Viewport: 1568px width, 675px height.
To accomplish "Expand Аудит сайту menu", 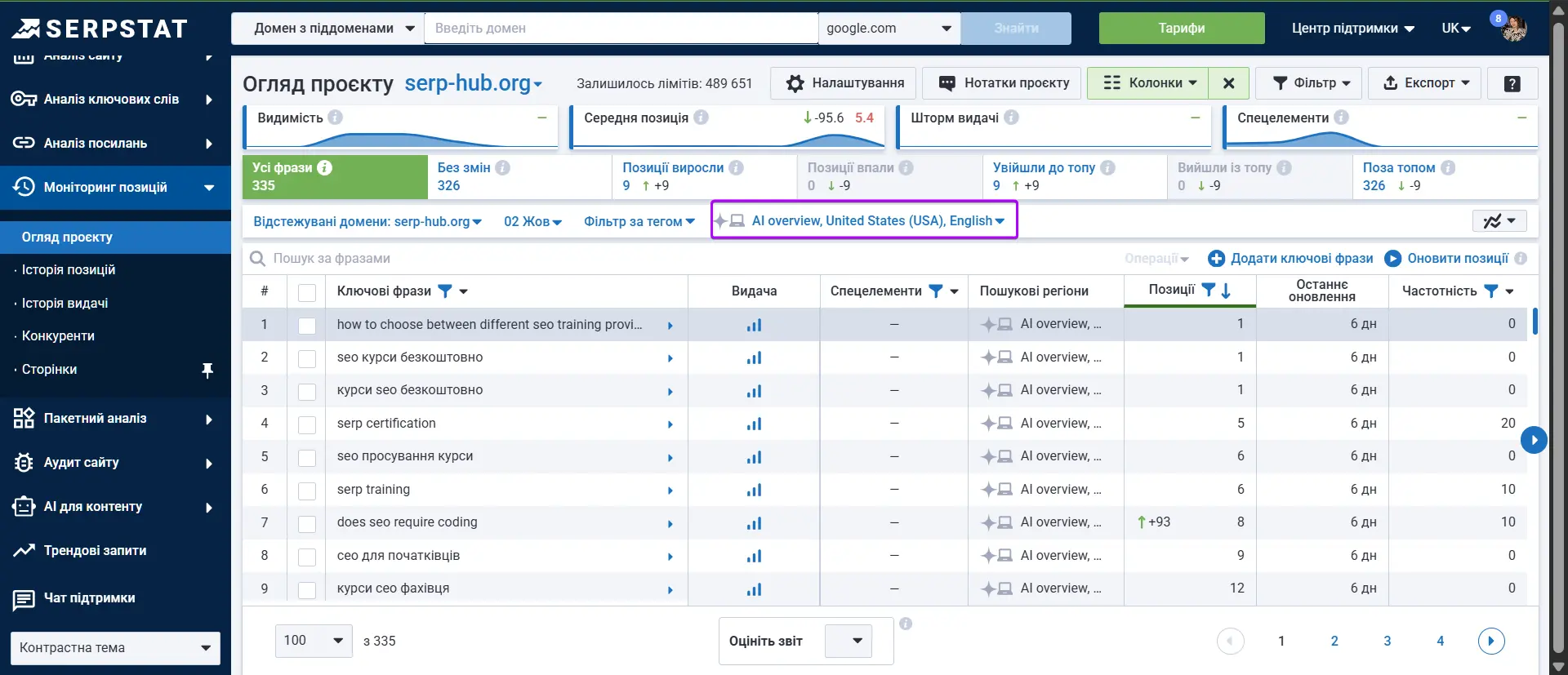I will [x=115, y=463].
